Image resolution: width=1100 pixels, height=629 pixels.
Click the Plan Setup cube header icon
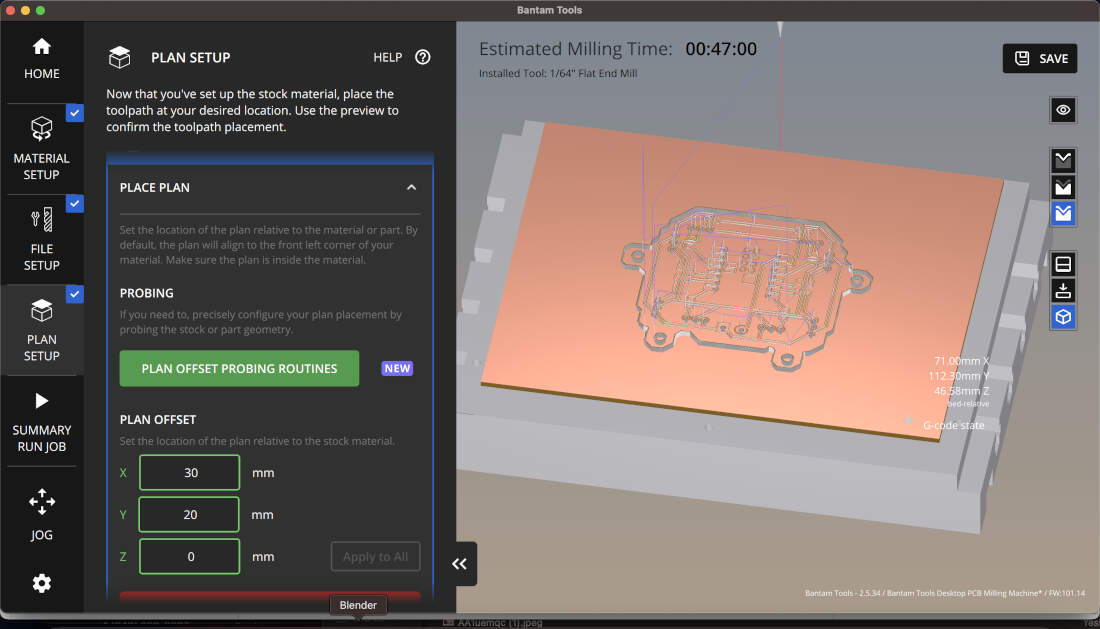click(x=120, y=58)
